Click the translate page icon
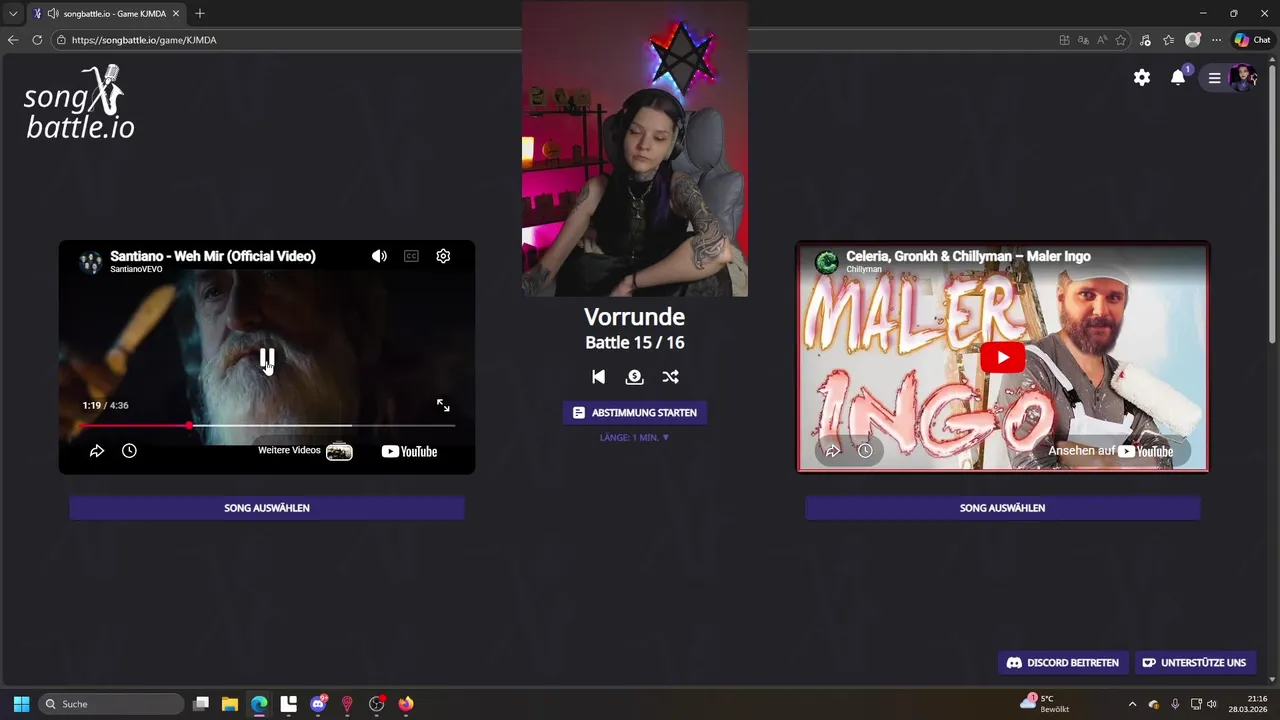Screen dimensions: 1280x720 [x=1084, y=40]
